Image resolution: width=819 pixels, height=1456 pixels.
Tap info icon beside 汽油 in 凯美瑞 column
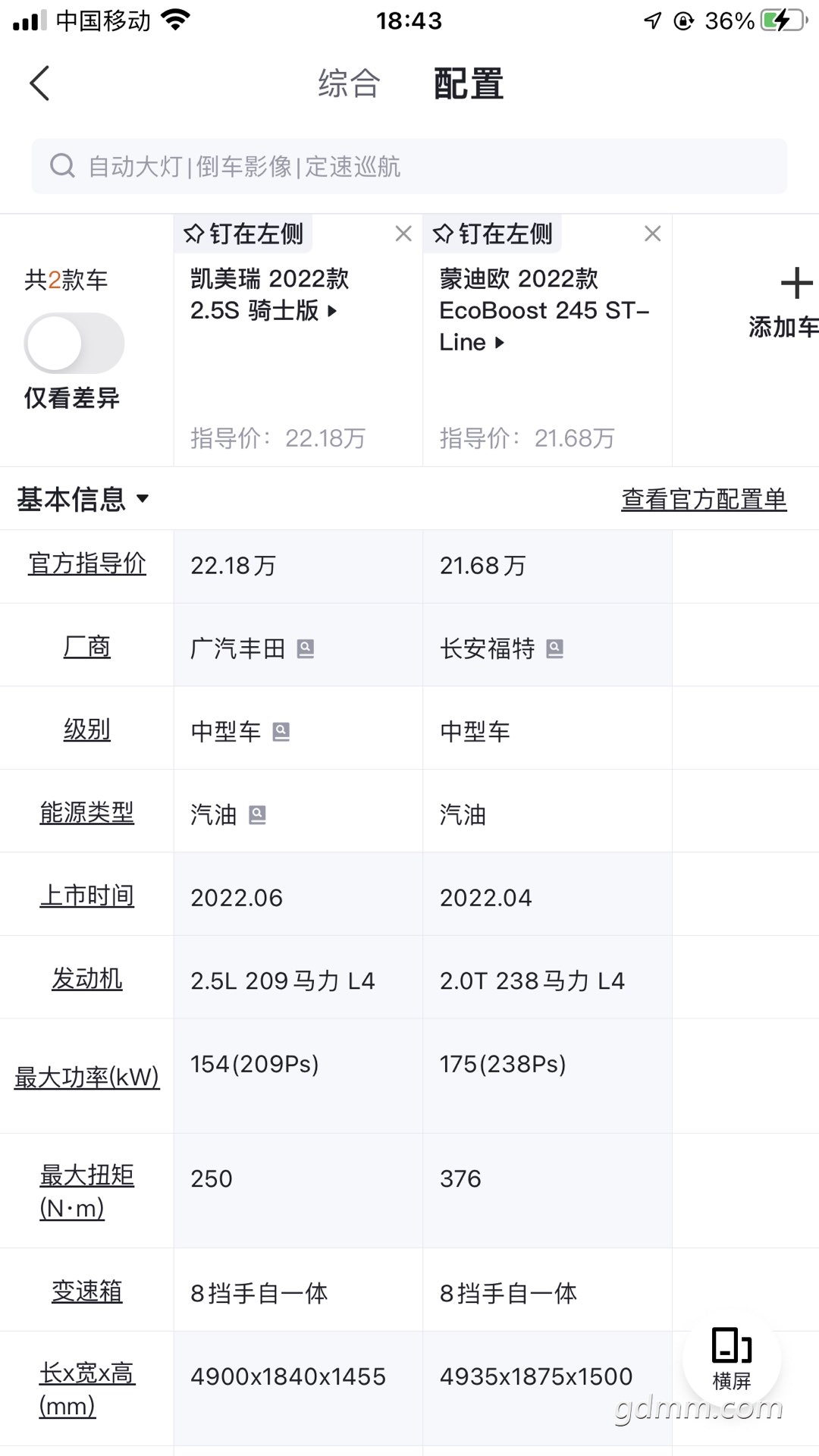[258, 814]
